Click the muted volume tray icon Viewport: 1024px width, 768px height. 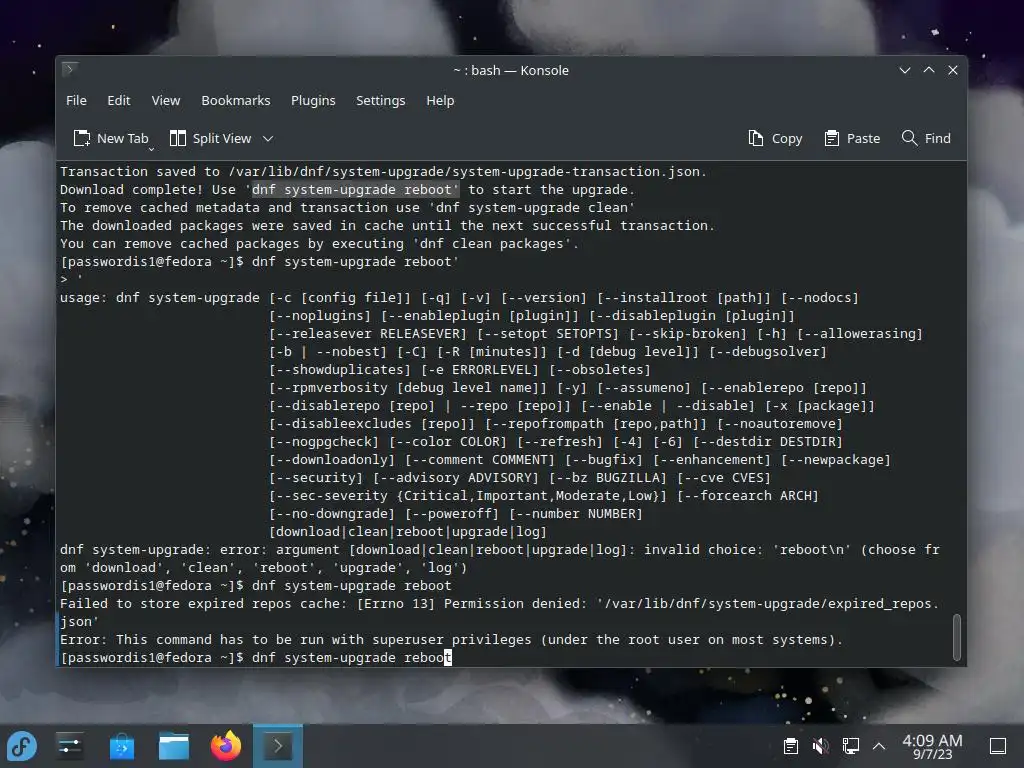pyautogui.click(x=820, y=746)
